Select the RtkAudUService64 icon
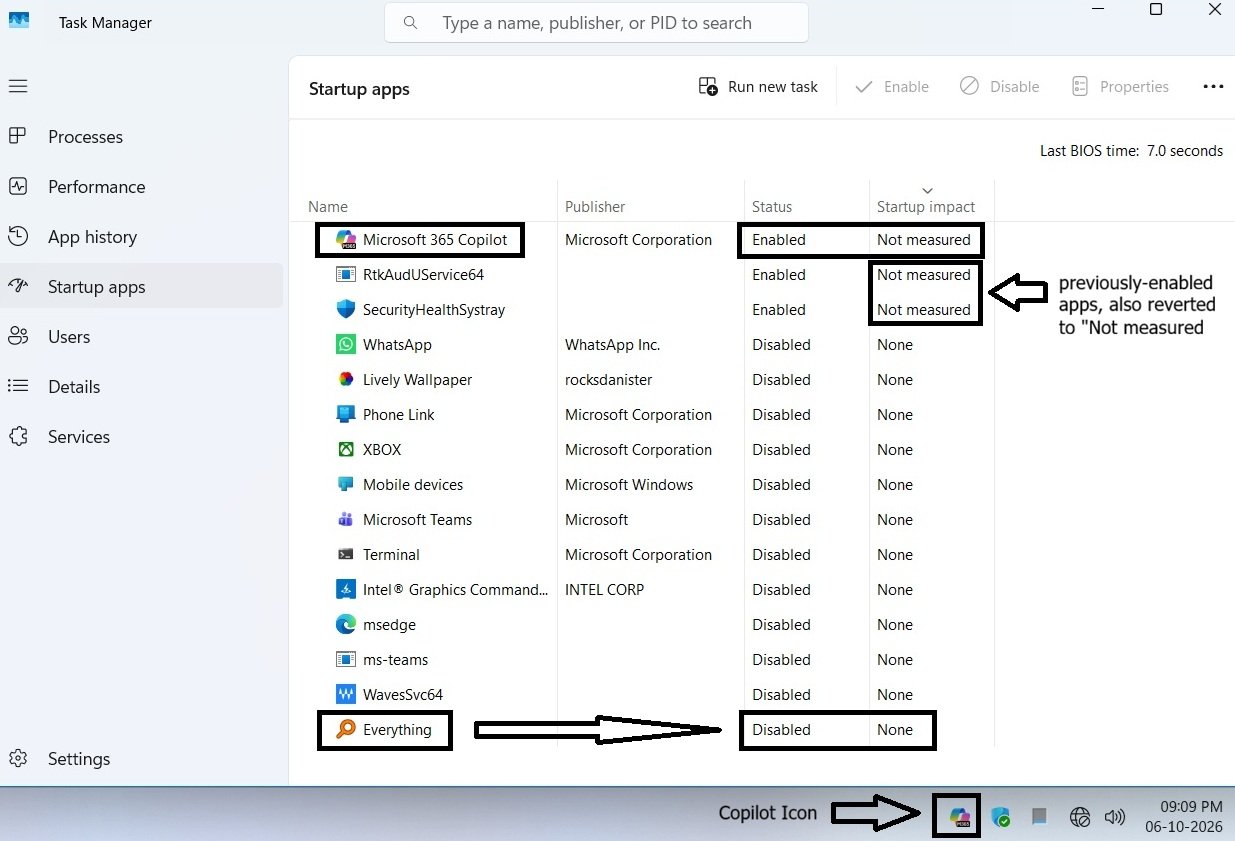The image size is (1235, 841). (346, 275)
